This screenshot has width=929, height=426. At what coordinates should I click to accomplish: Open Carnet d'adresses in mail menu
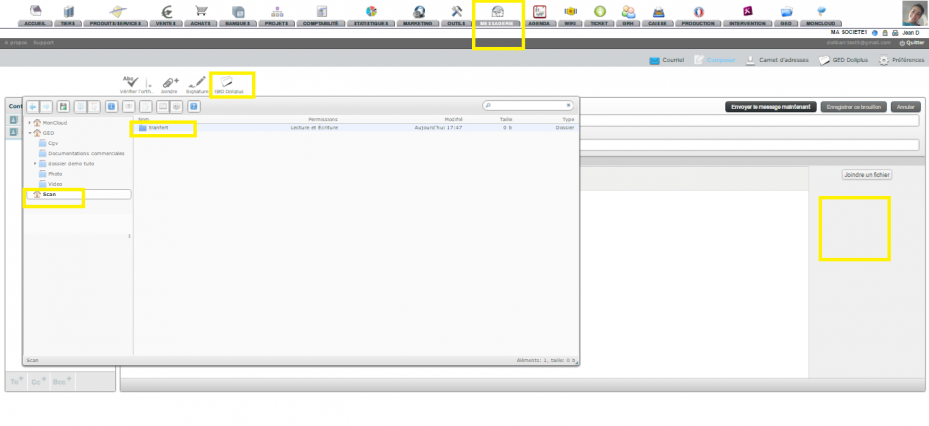(x=778, y=60)
